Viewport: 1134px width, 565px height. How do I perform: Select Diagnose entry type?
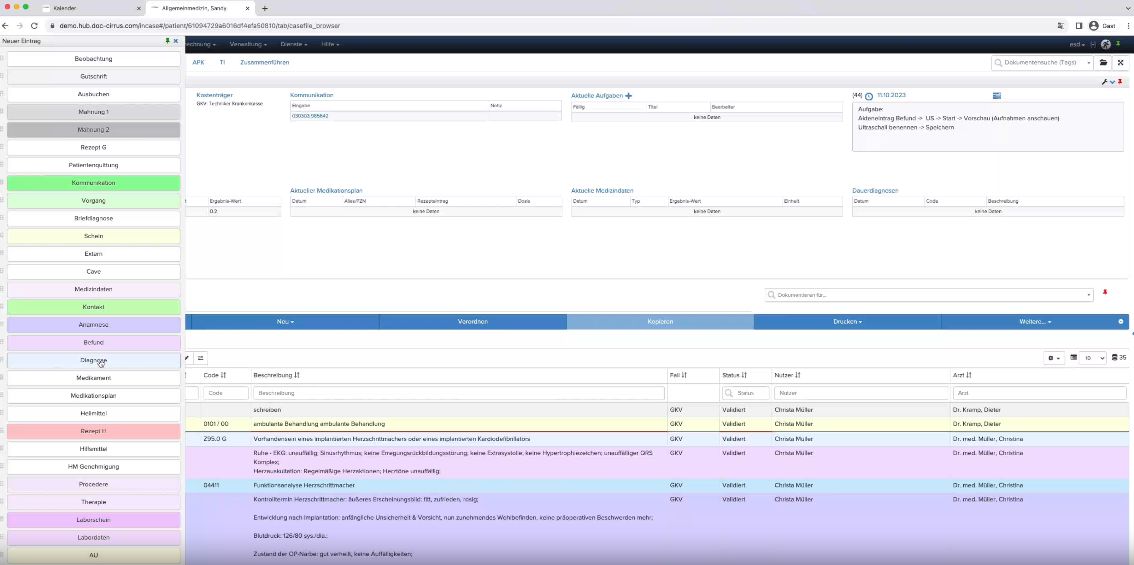pyautogui.click(x=93, y=360)
